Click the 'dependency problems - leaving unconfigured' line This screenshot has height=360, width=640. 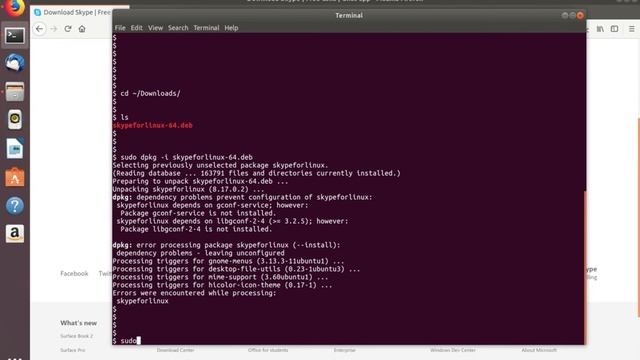pyautogui.click(x=200, y=253)
